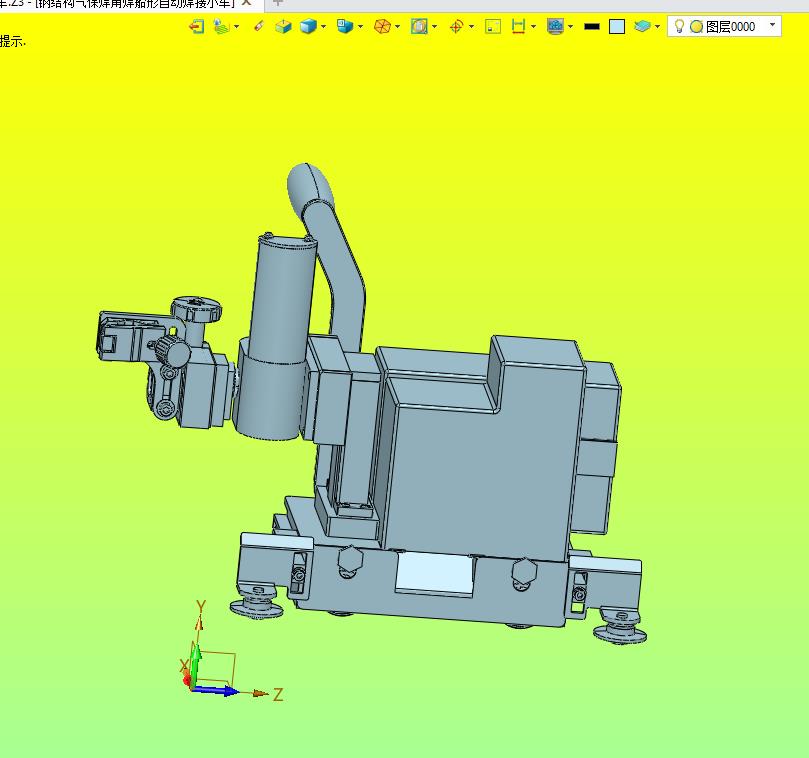Open dropdown beside orange wireframe icon
The width and height of the screenshot is (809, 758).
[397, 26]
